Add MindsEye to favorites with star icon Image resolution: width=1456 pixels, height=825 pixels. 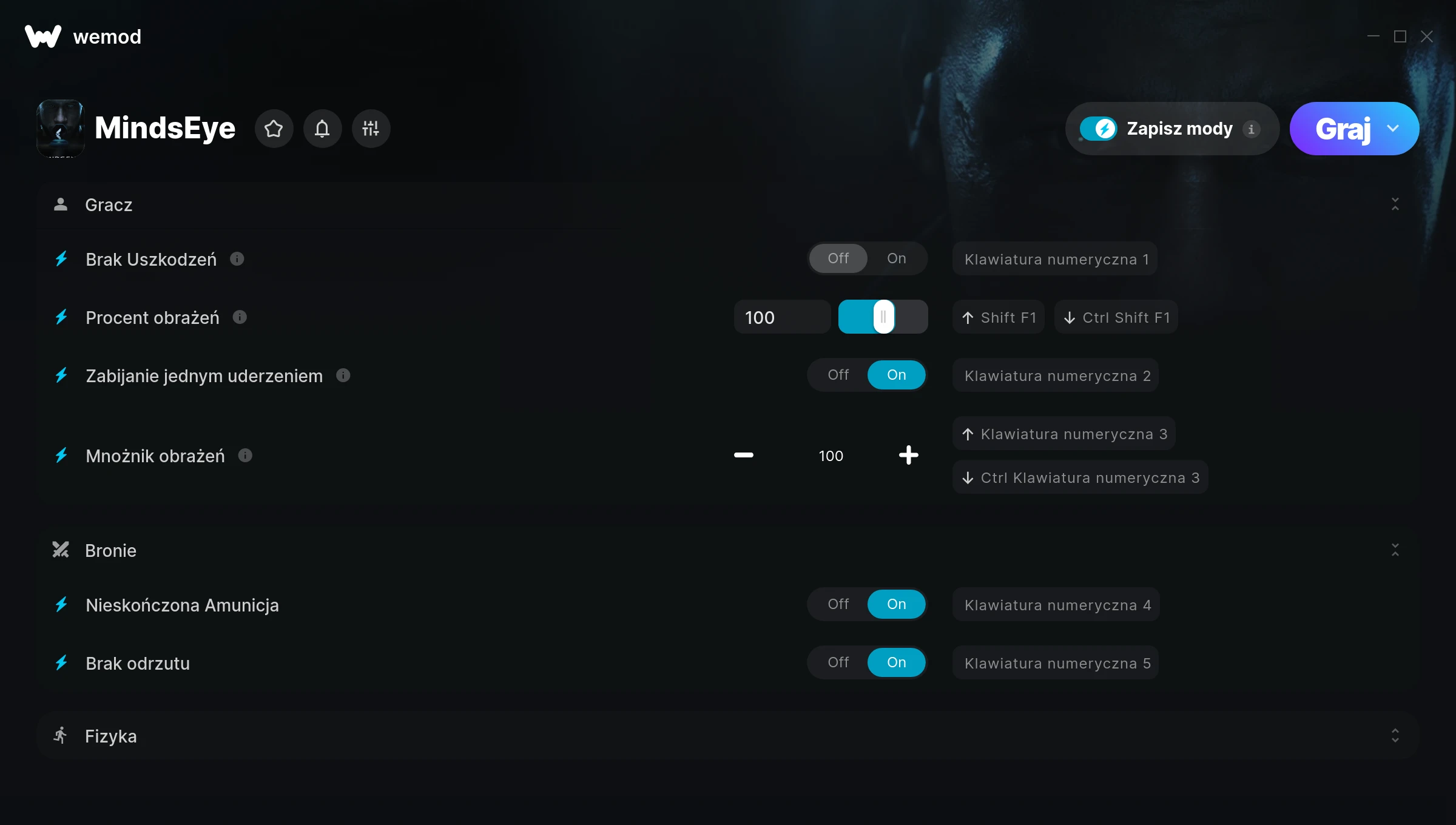point(274,129)
